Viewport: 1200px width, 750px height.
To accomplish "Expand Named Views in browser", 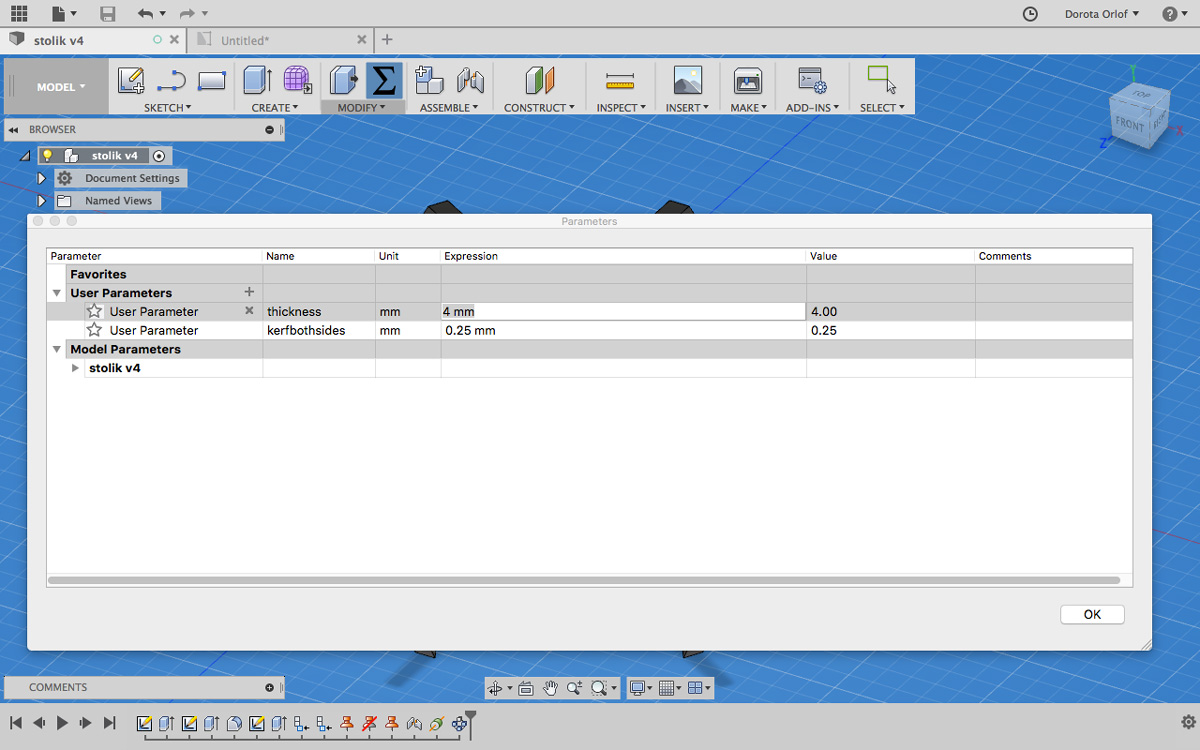I will 42,201.
